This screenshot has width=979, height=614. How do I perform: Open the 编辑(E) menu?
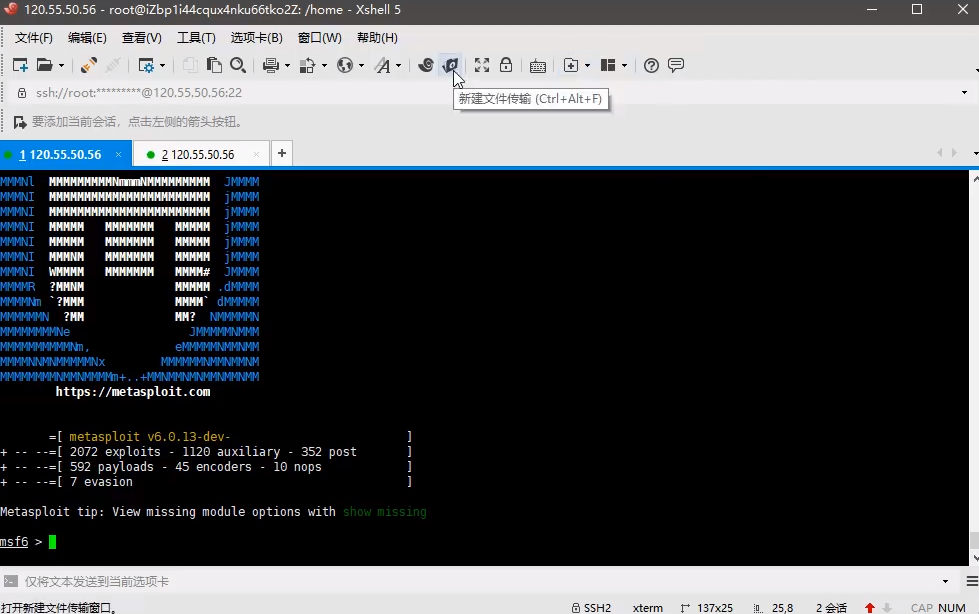coord(87,38)
